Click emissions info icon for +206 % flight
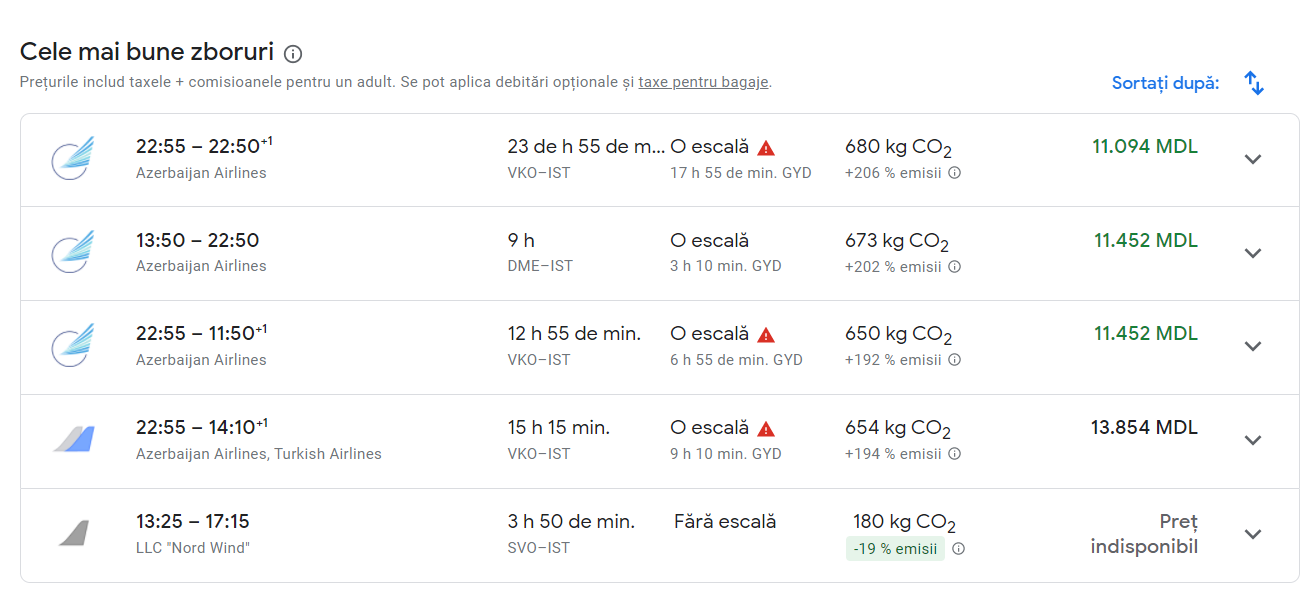1310x612 pixels. [x=955, y=173]
